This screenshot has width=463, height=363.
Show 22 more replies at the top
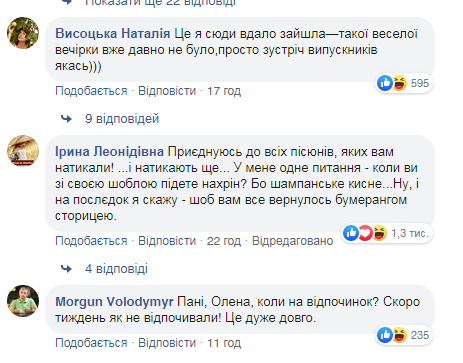[160, 3]
